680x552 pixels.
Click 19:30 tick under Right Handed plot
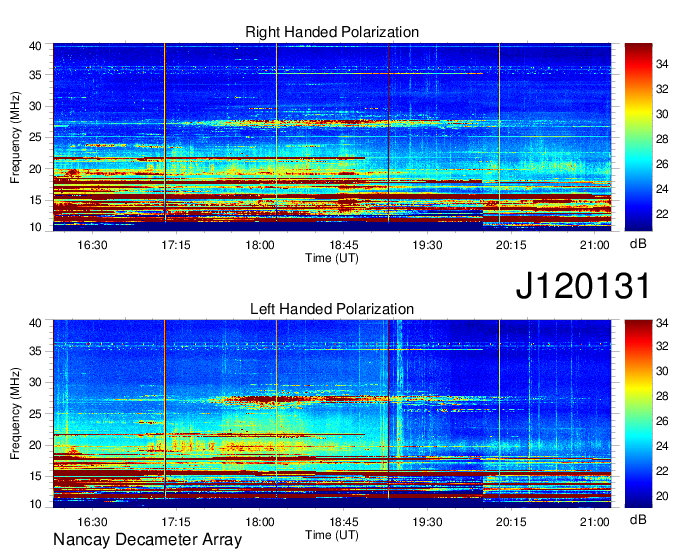(x=427, y=245)
